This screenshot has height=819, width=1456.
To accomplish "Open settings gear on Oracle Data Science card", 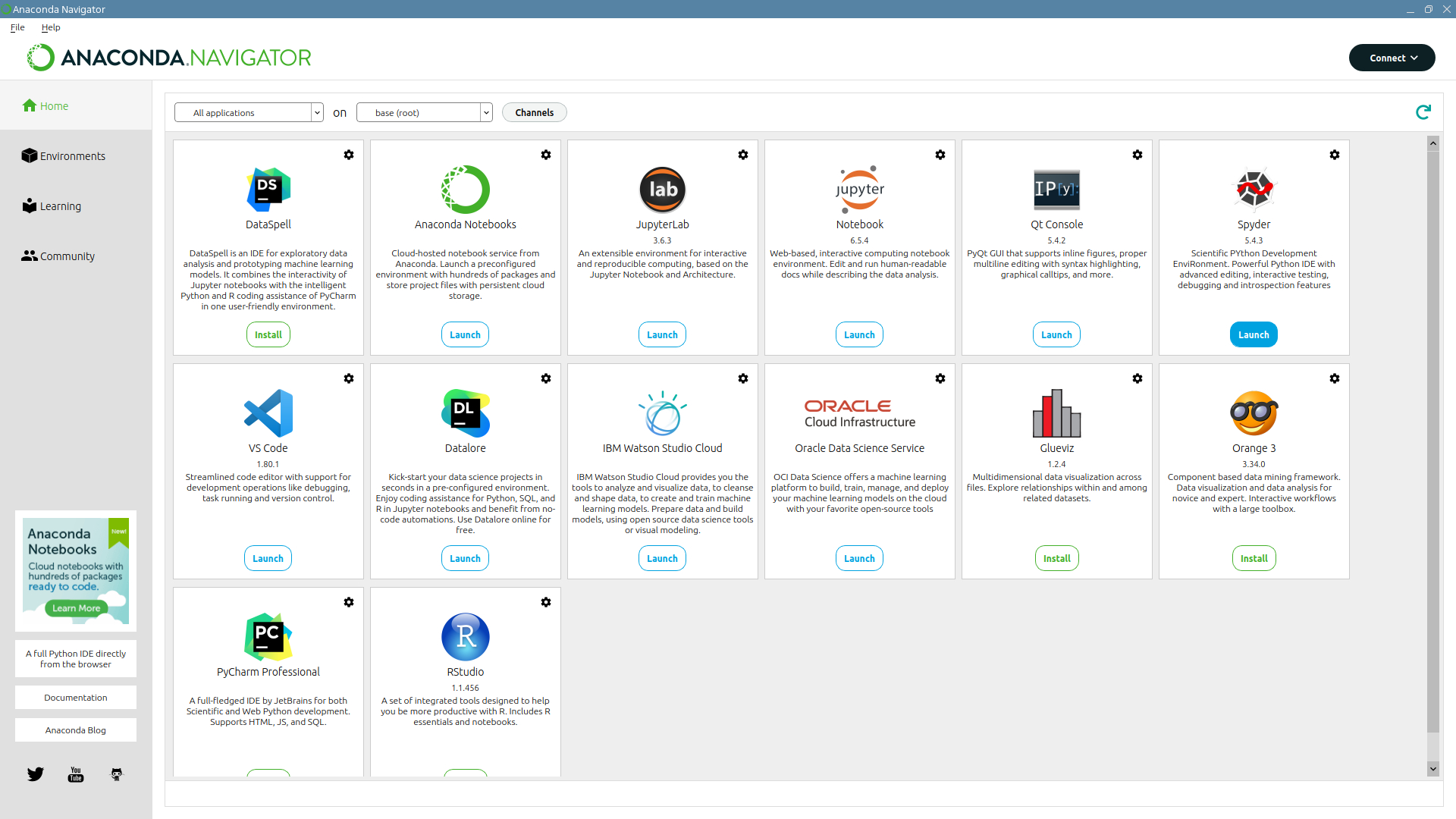I will pyautogui.click(x=940, y=378).
